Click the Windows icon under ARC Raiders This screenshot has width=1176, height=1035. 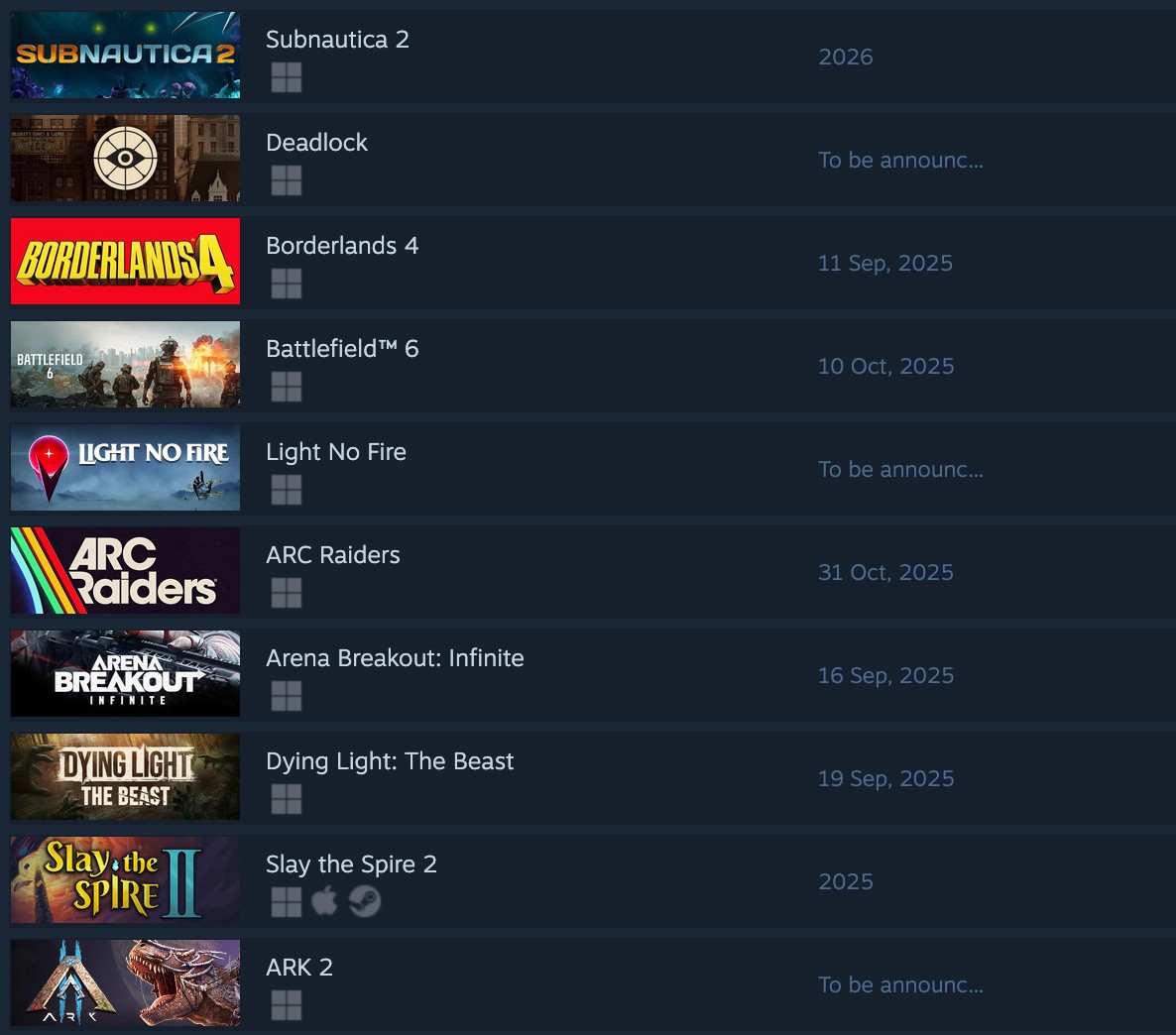287,593
